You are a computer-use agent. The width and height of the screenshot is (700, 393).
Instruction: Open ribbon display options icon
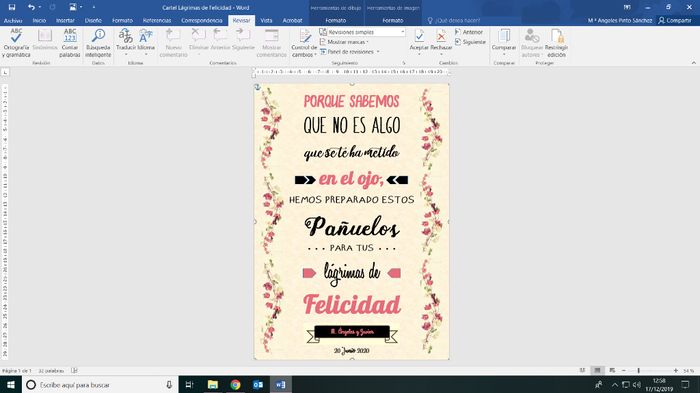click(x=627, y=7)
